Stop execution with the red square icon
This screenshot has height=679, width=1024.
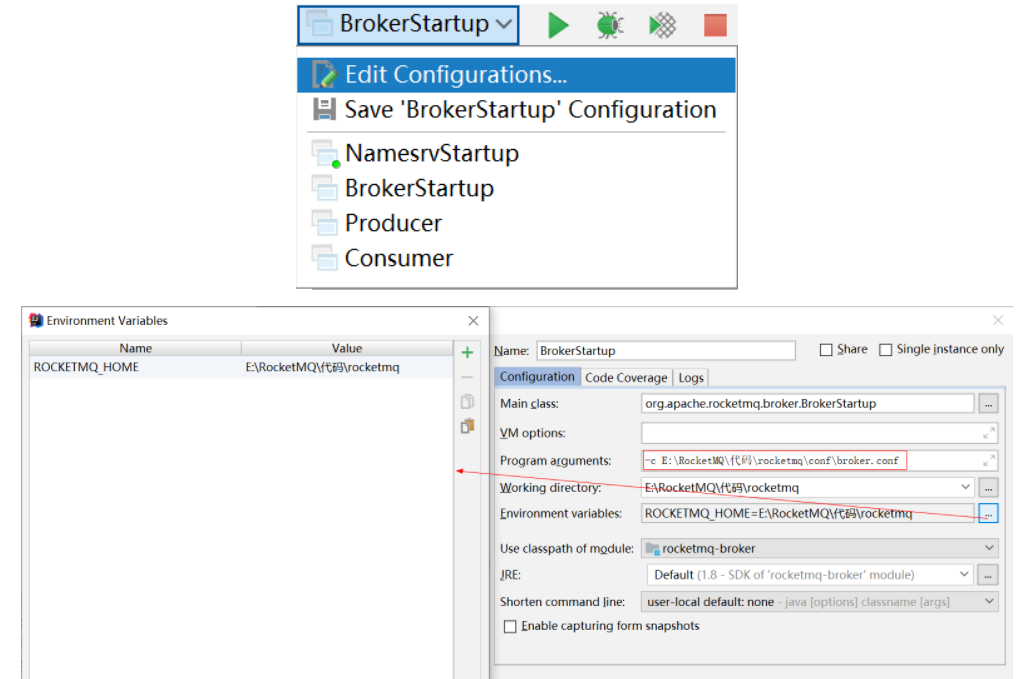(x=715, y=25)
